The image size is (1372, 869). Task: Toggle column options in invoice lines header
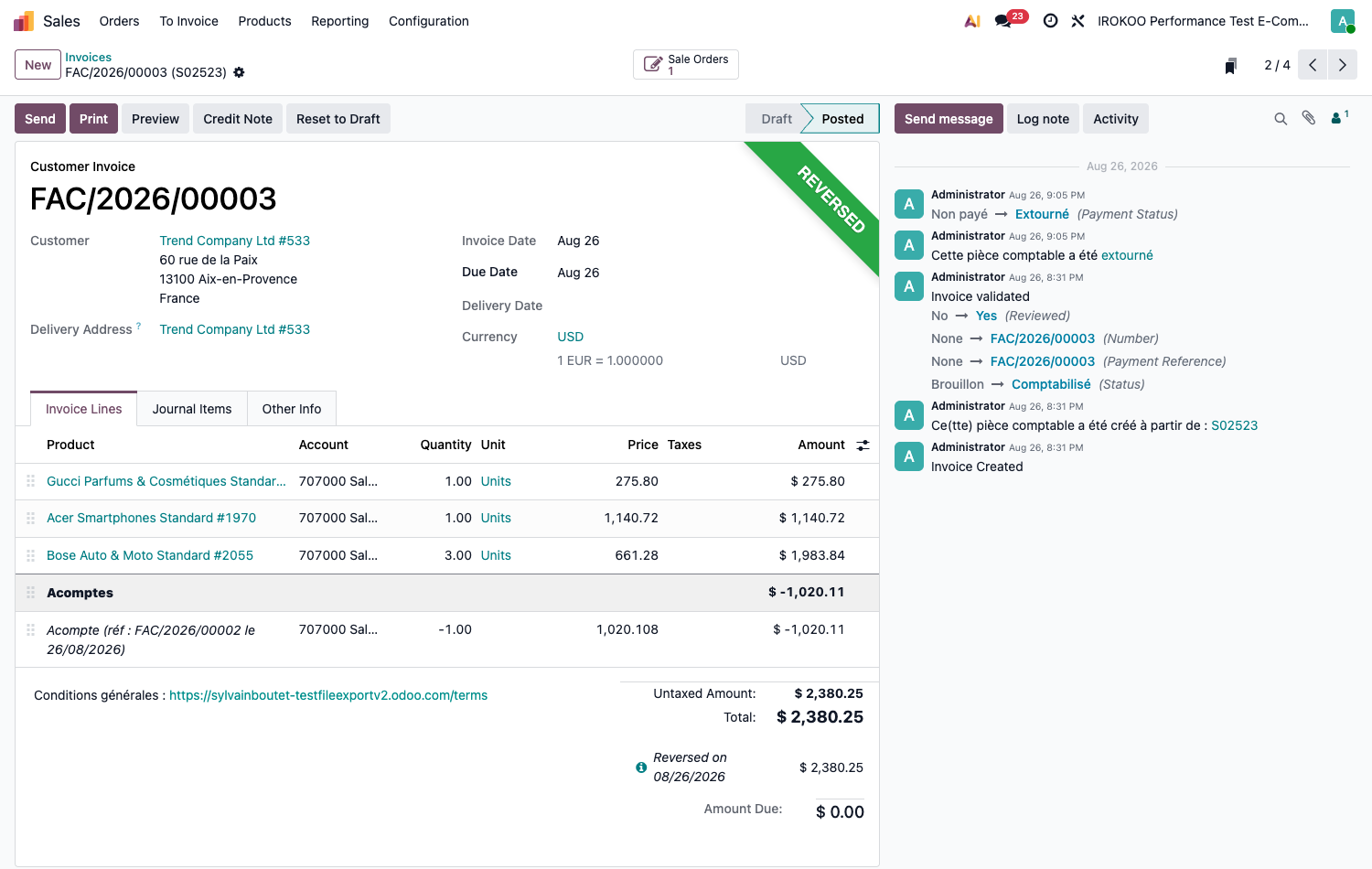(x=863, y=445)
